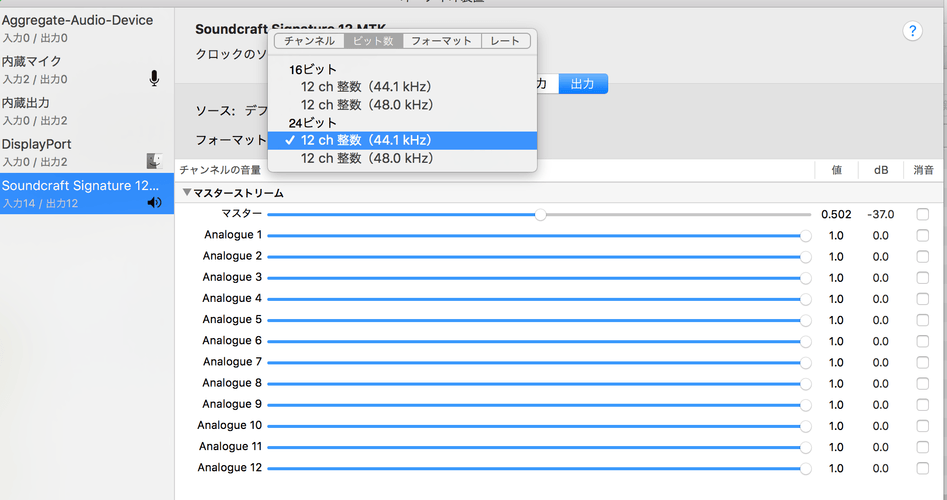Mute Analogue 6 channel checkbox
The image size is (947, 500).
tap(922, 341)
